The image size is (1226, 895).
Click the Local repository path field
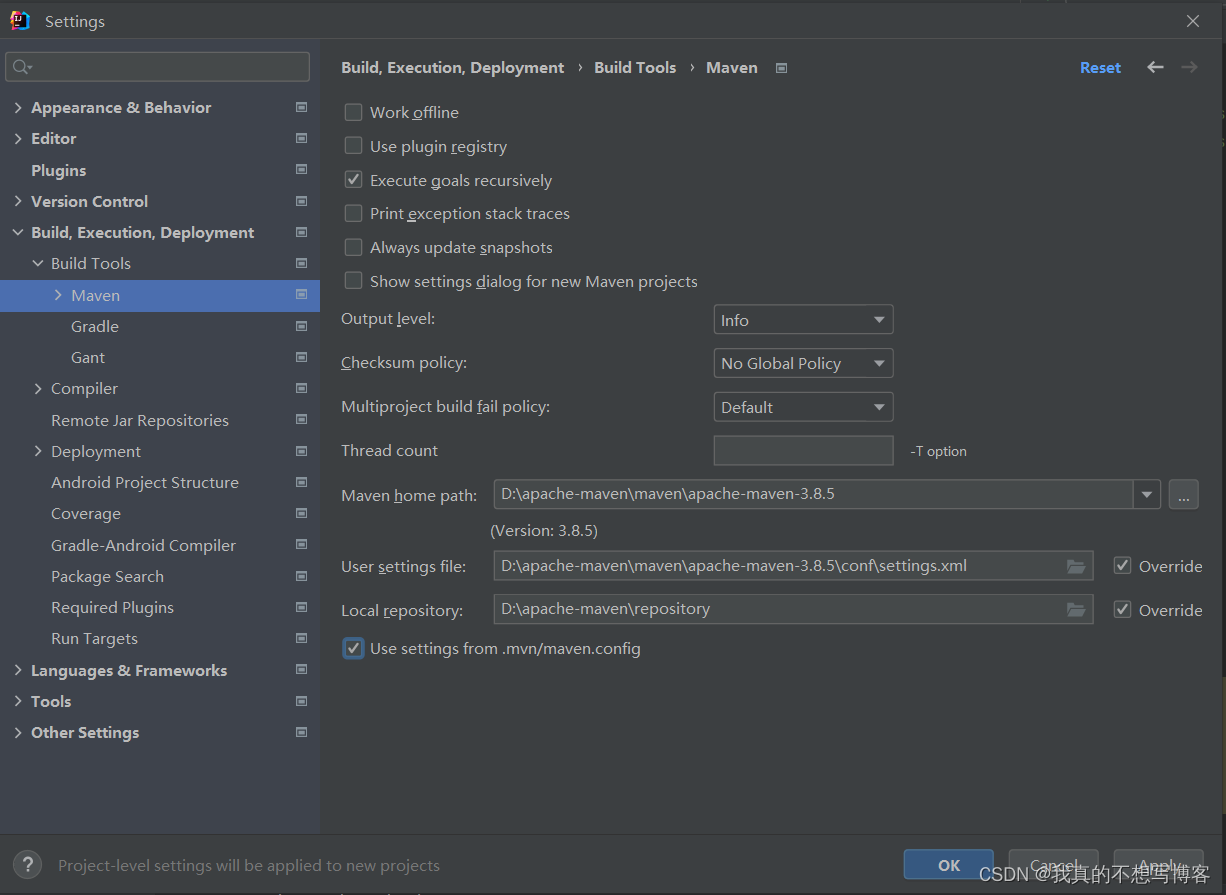(793, 609)
